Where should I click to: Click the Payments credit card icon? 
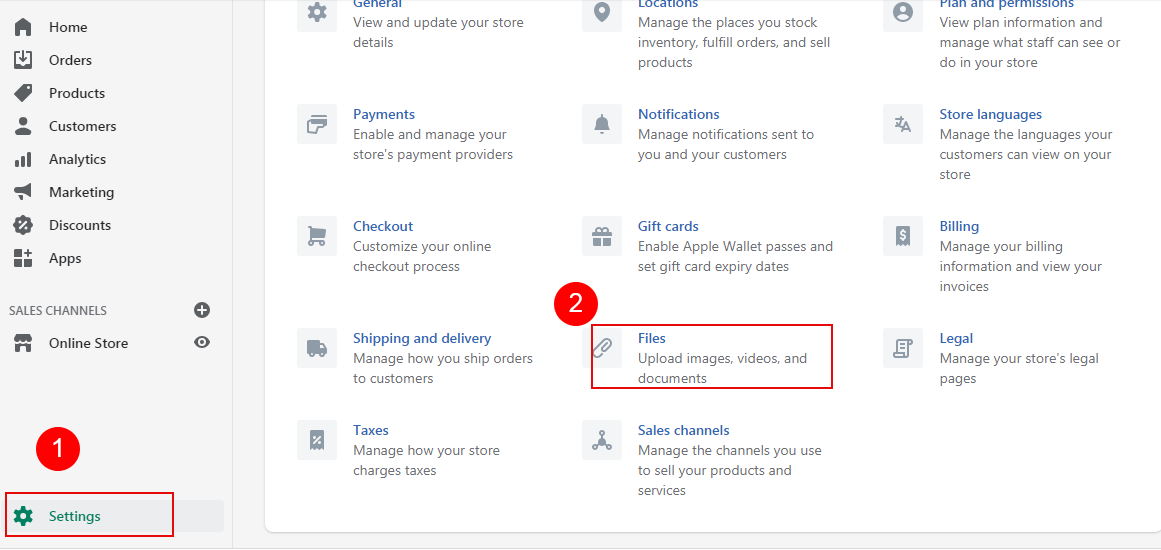(x=317, y=125)
